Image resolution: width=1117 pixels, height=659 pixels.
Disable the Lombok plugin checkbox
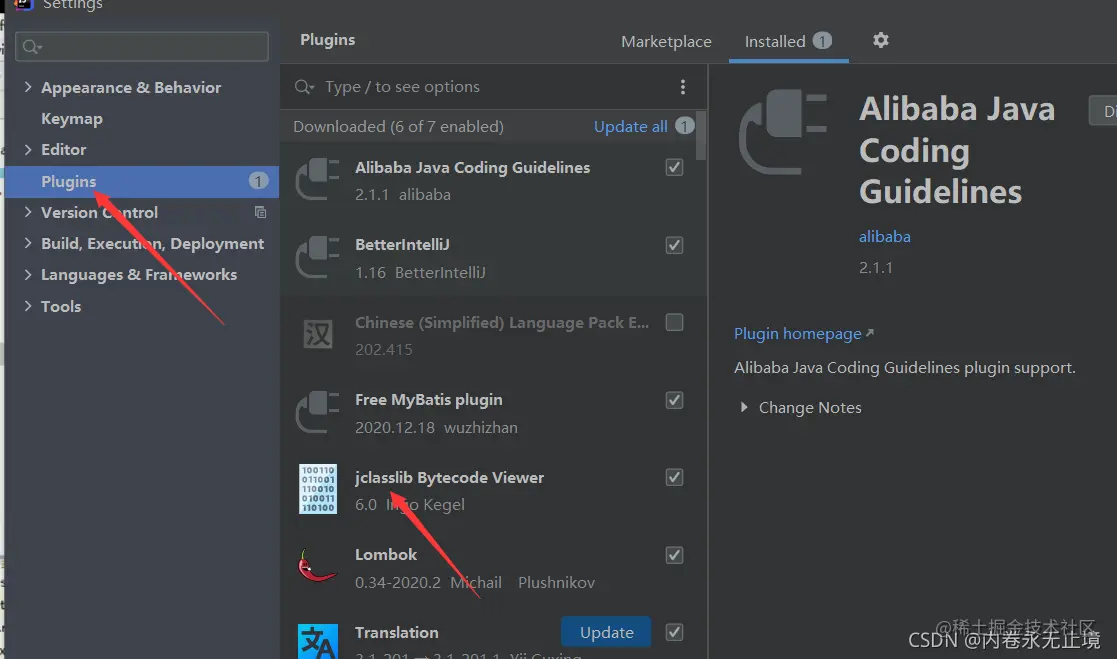coord(674,555)
